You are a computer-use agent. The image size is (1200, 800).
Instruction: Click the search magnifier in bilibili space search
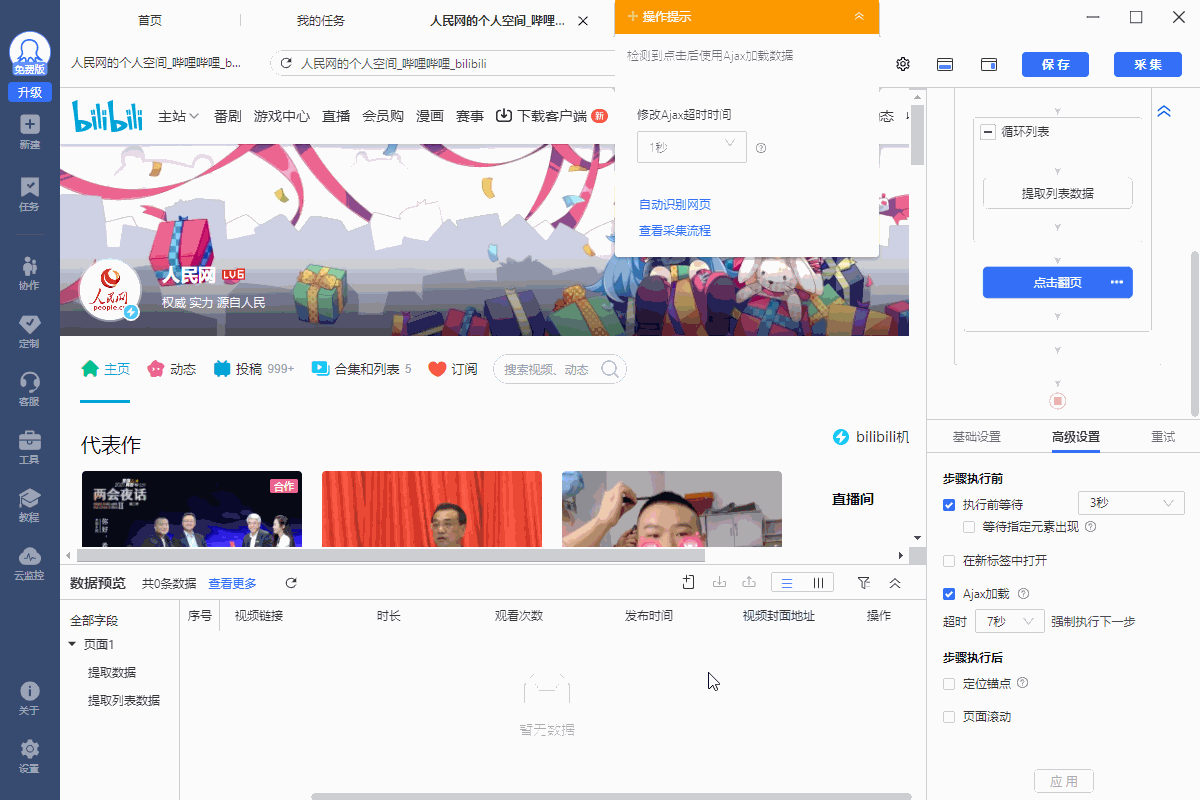pyautogui.click(x=609, y=369)
